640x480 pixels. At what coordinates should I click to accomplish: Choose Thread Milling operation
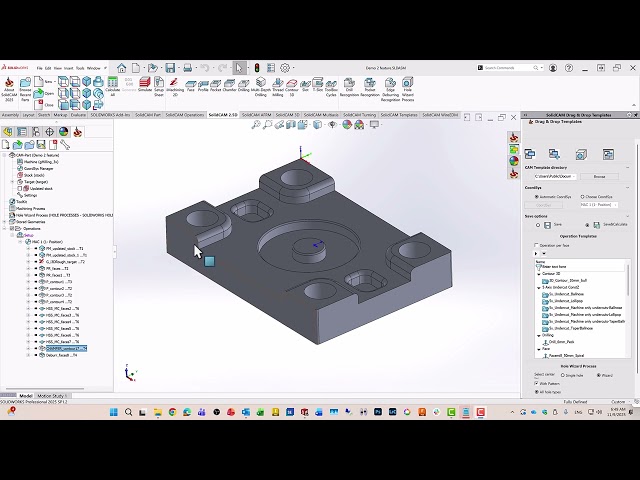(x=278, y=87)
